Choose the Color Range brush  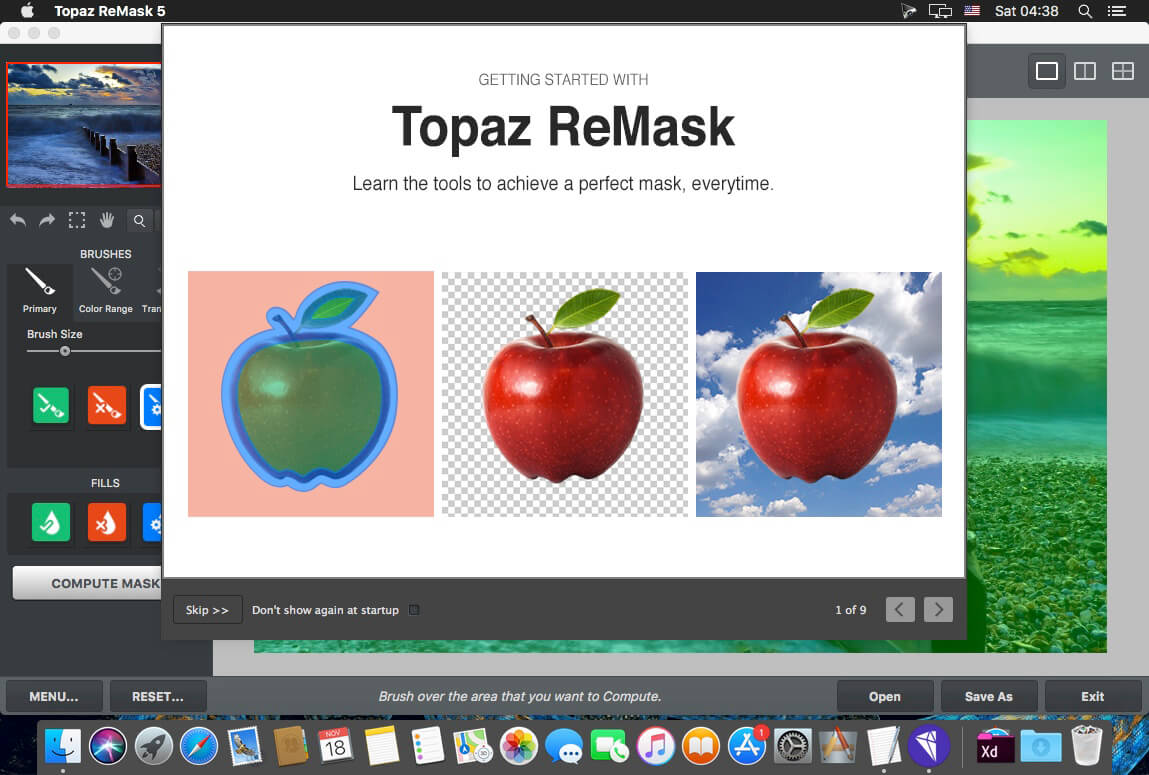[106, 291]
